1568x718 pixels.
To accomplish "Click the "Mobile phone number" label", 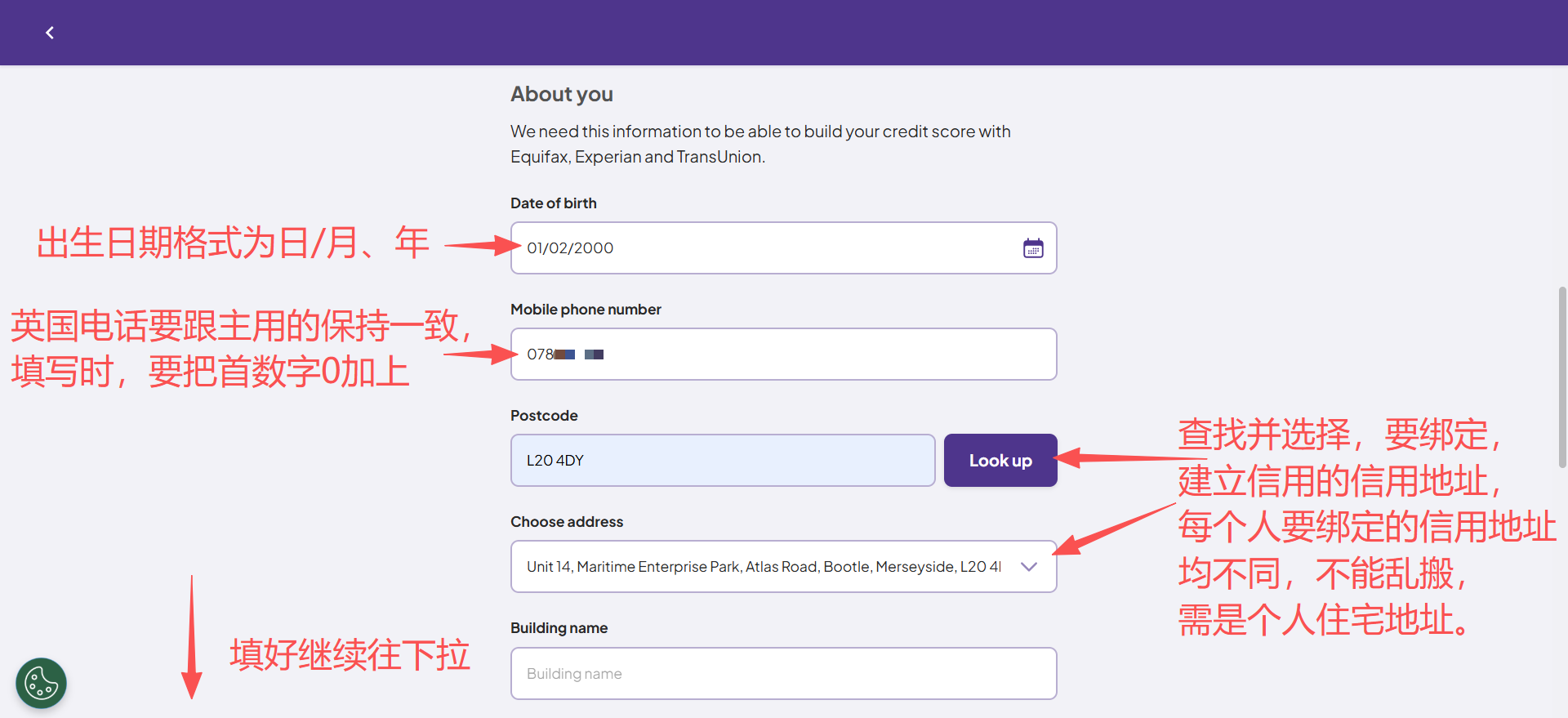I will (x=586, y=310).
